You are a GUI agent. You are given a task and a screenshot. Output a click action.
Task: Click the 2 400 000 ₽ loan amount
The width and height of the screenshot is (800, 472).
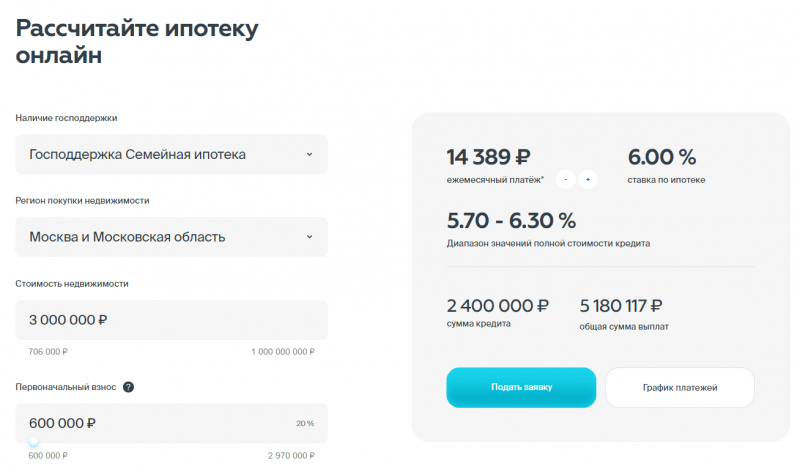tap(498, 306)
